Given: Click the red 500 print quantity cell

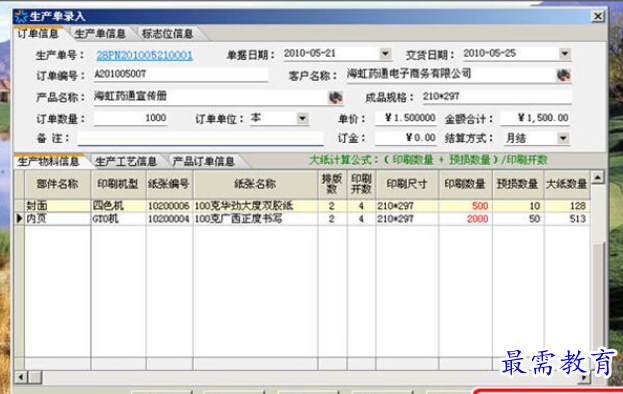Looking at the screenshot, I should 465,206.
